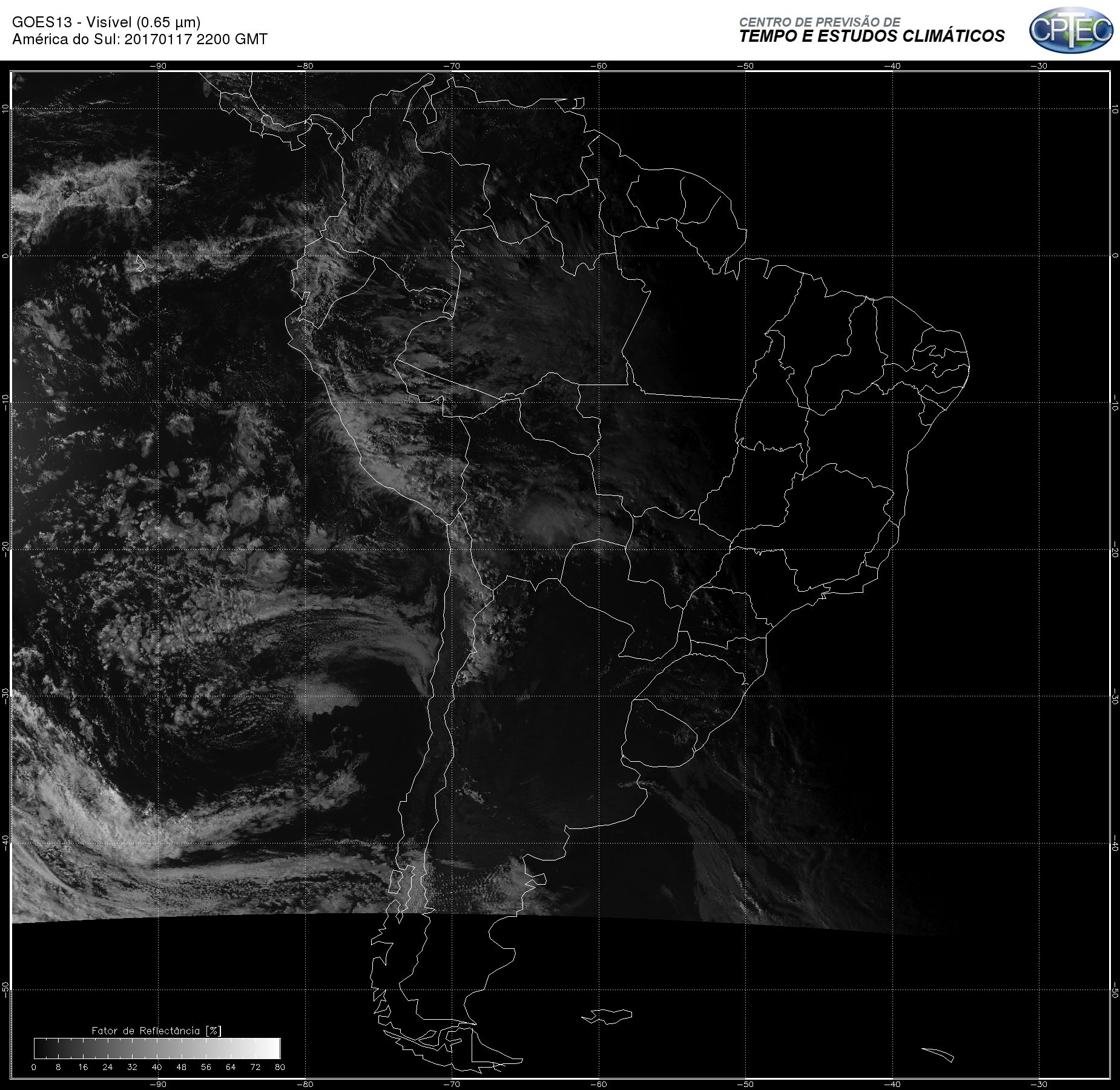This screenshot has height=1090, width=1120.
Task: Click the reflectance grayscale color bar
Action: point(157,1048)
